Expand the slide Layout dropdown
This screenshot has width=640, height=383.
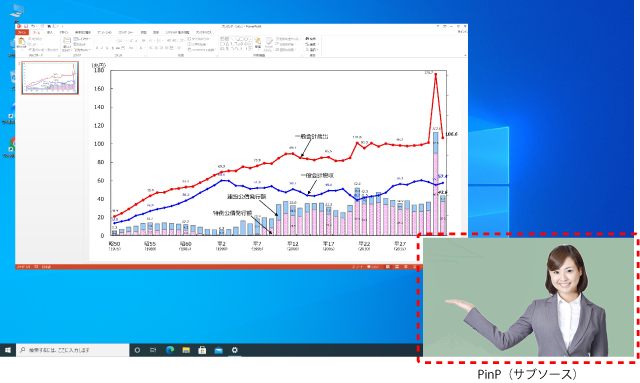coord(82,39)
